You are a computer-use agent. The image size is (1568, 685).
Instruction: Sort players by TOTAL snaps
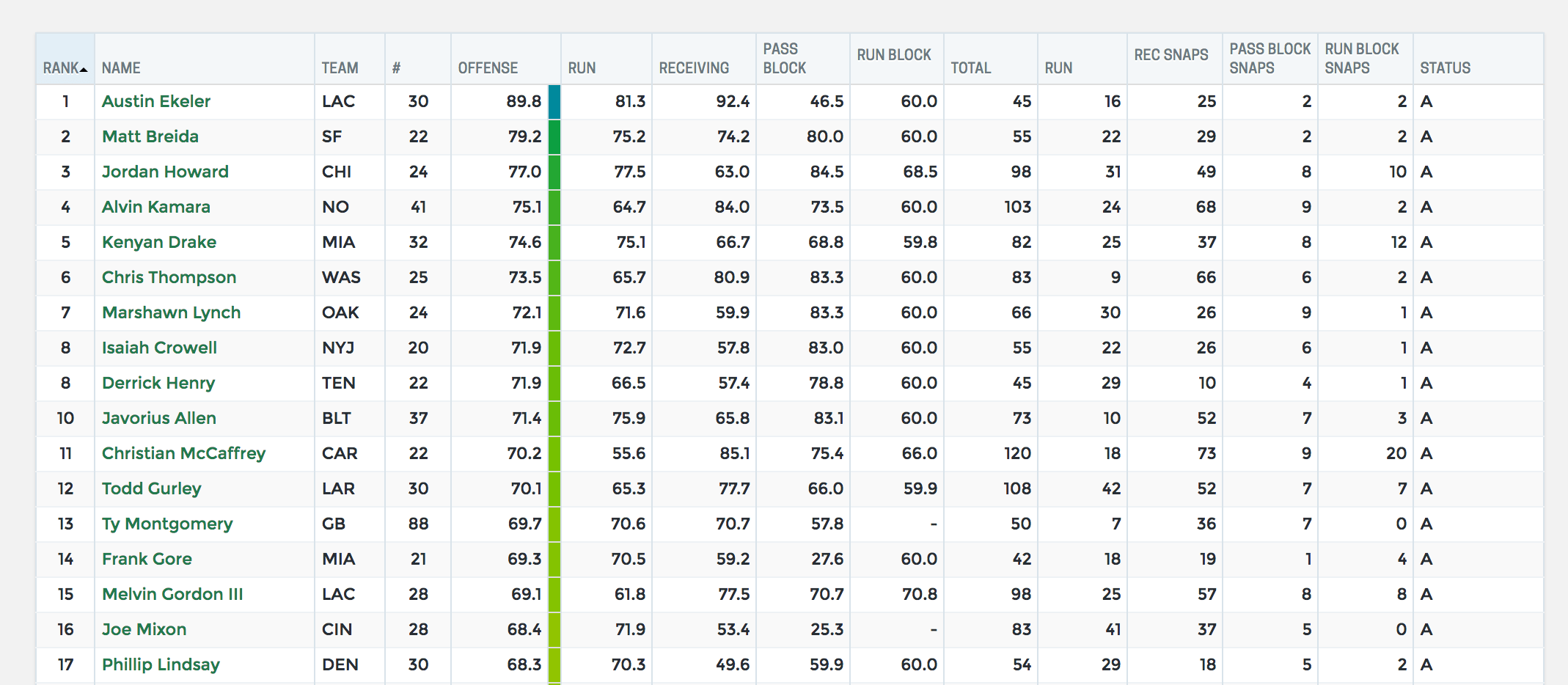tap(970, 67)
